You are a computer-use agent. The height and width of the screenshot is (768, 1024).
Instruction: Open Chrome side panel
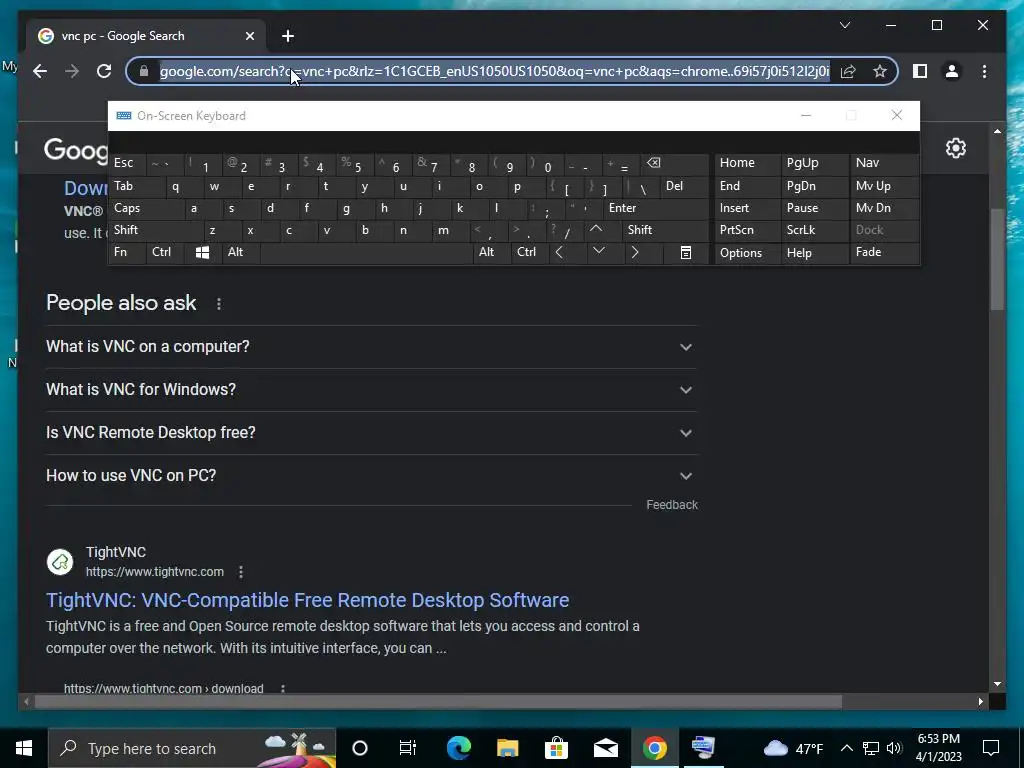pyautogui.click(x=920, y=71)
